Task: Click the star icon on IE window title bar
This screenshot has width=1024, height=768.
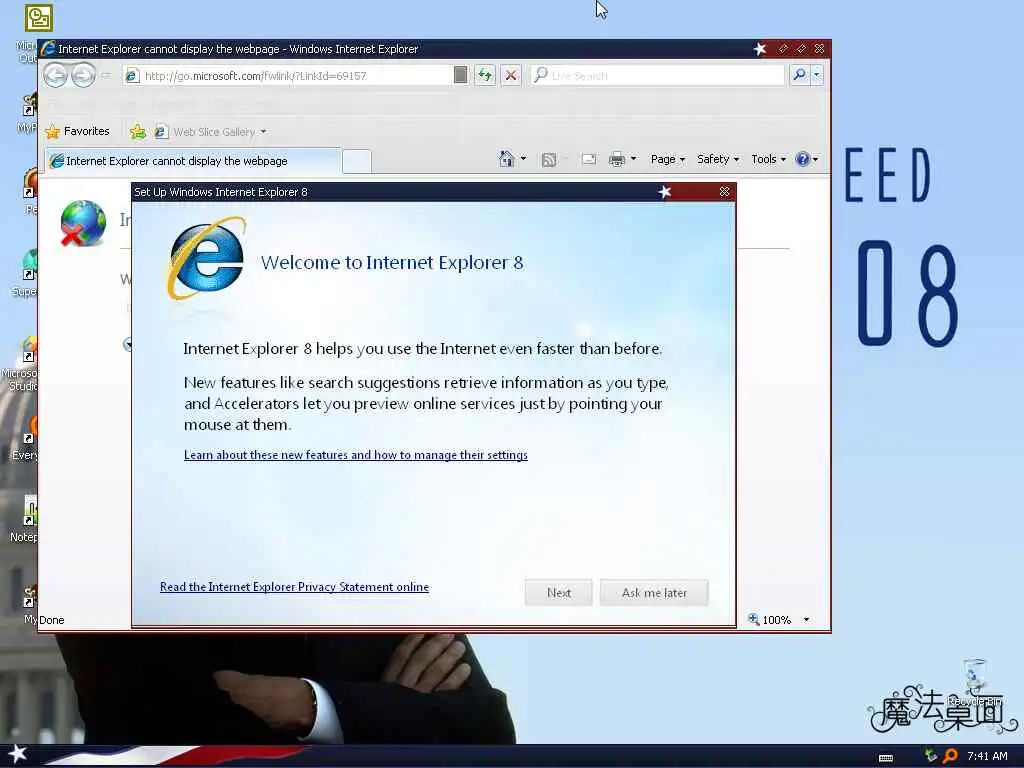Action: (x=760, y=49)
